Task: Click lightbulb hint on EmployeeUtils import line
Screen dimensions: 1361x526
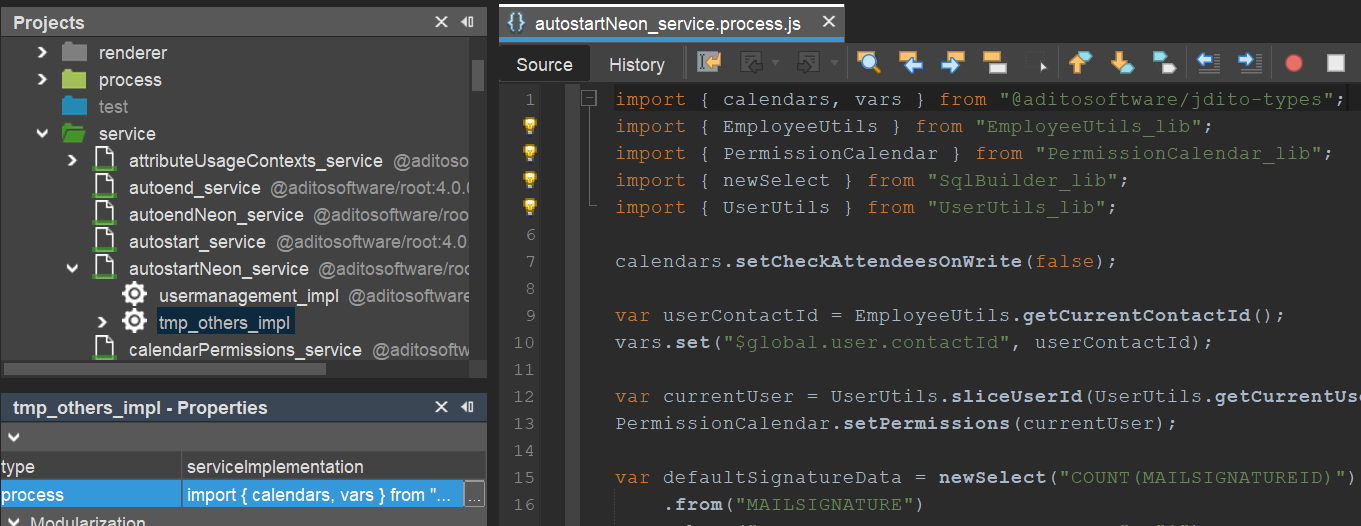Action: coord(530,126)
